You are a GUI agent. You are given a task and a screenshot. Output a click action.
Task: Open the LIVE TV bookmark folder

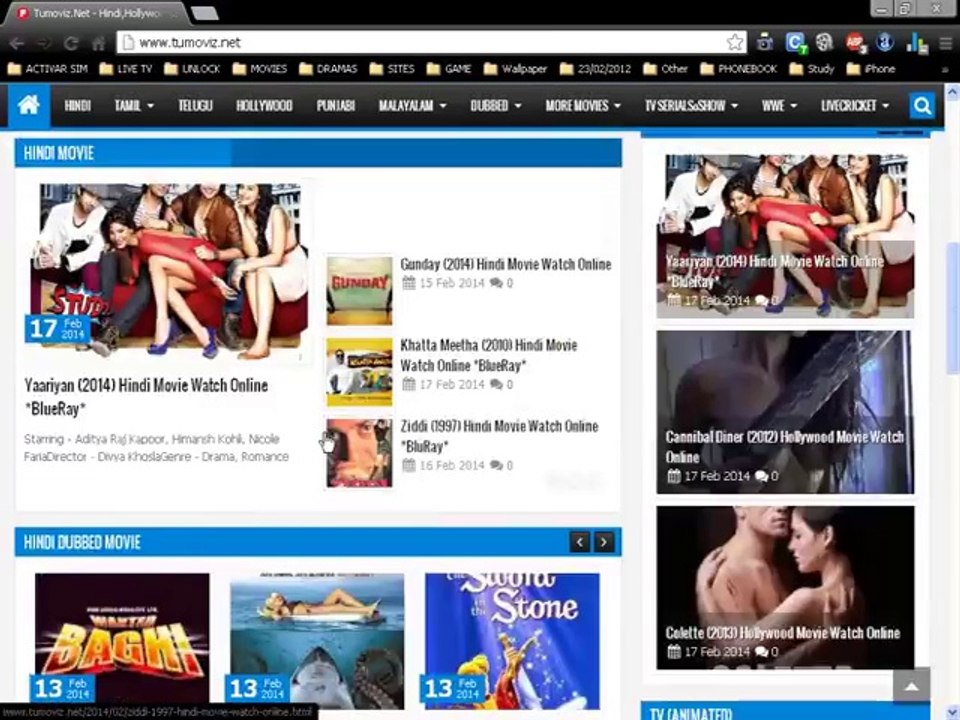[x=126, y=69]
